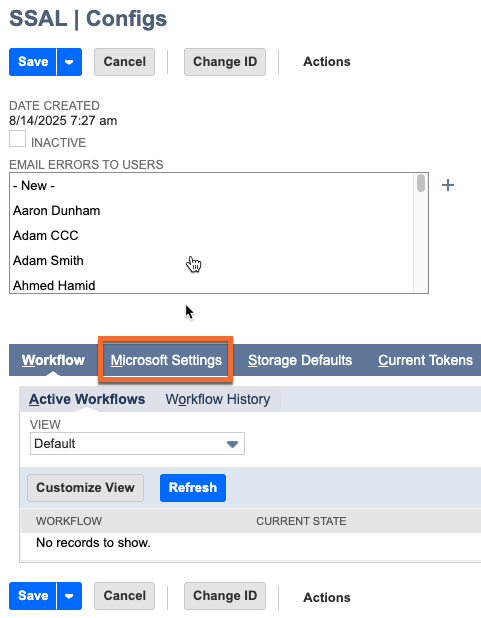Click the plus icon beside user list
Viewport: 481px width, 618px height.
447,185
